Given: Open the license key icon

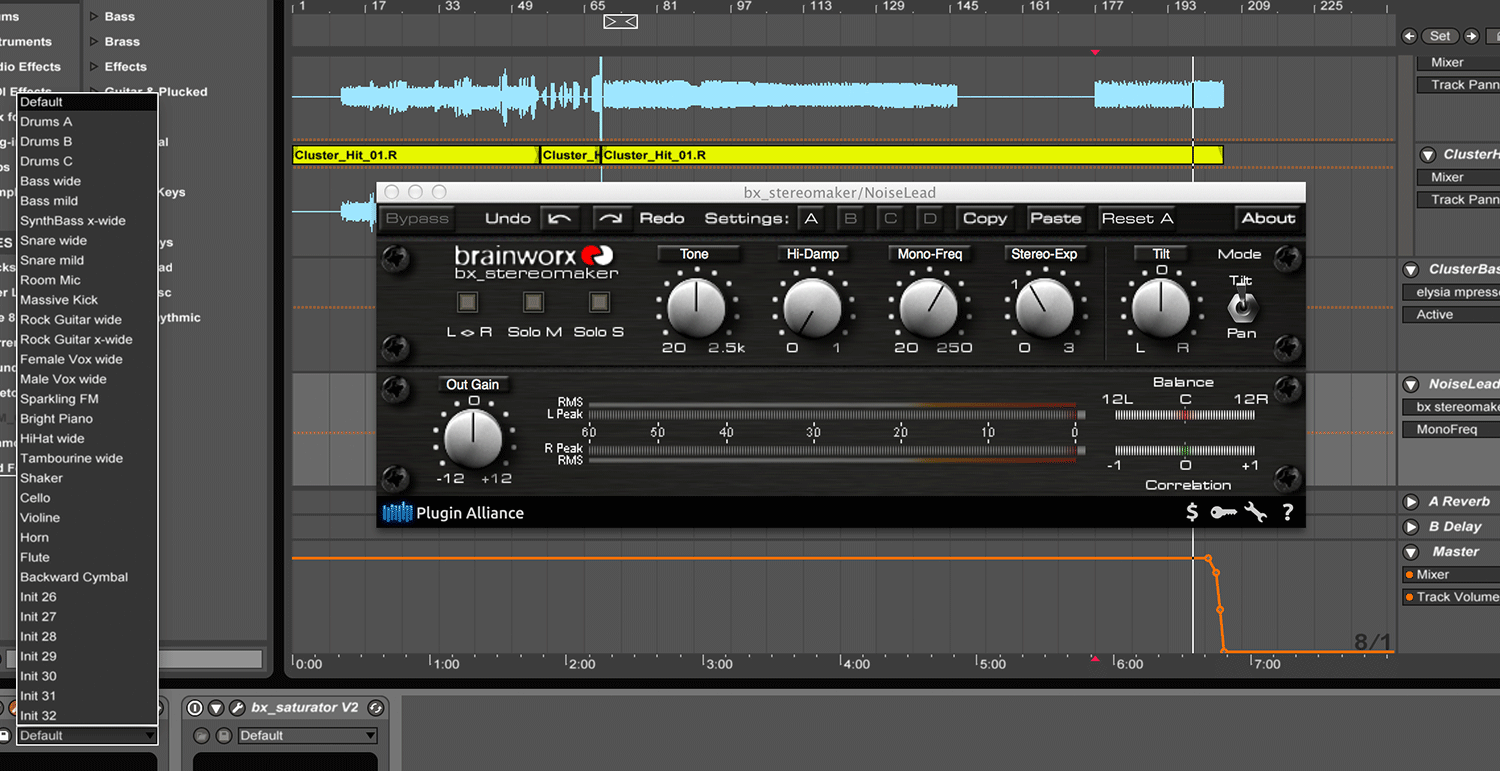Looking at the screenshot, I should tap(1223, 513).
